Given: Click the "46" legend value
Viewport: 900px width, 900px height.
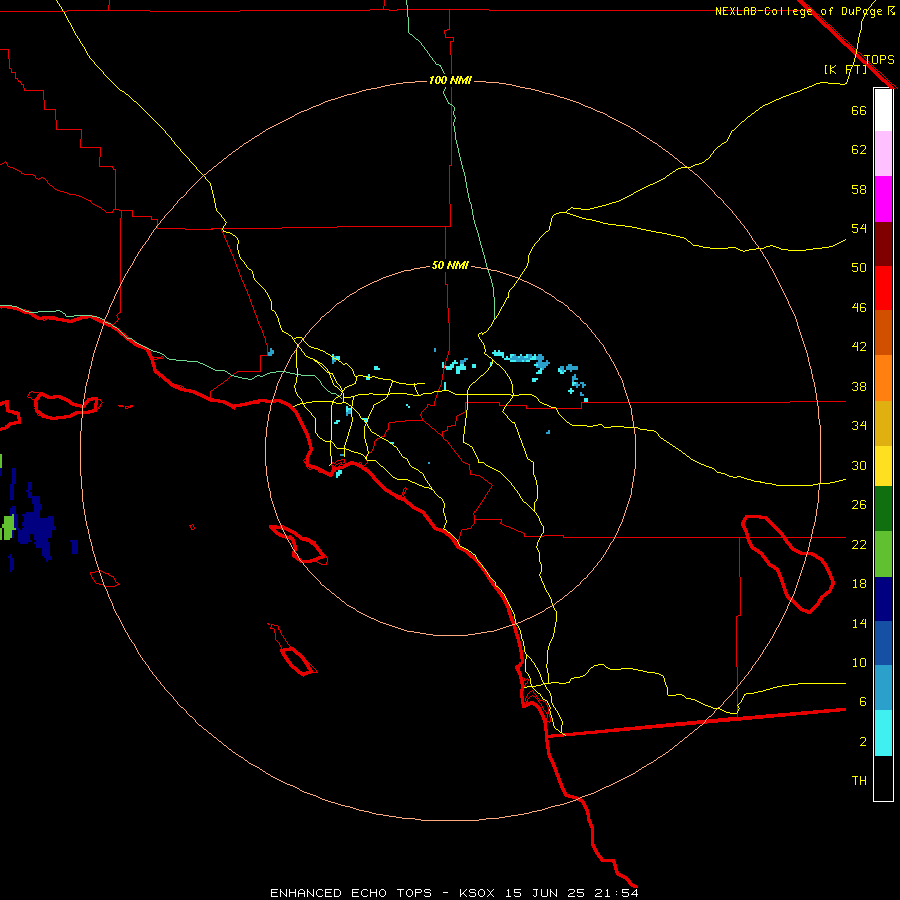Looking at the screenshot, I should pos(859,308).
